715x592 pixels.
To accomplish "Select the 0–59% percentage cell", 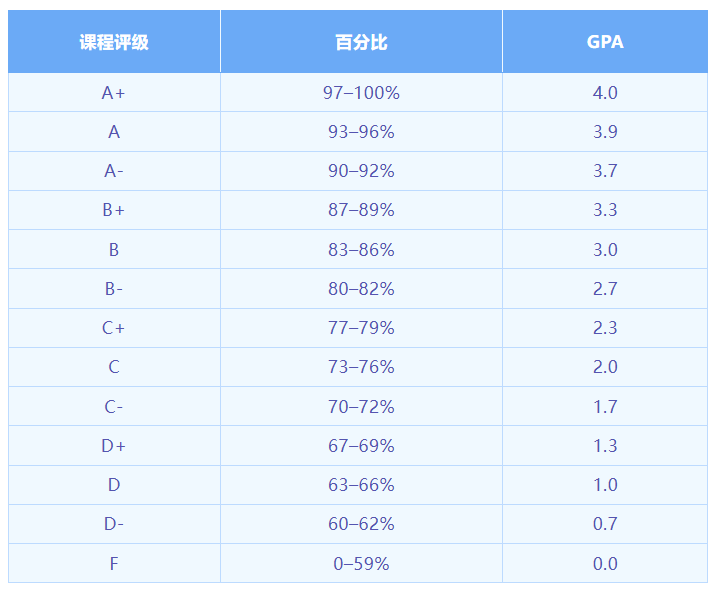I will [361, 564].
